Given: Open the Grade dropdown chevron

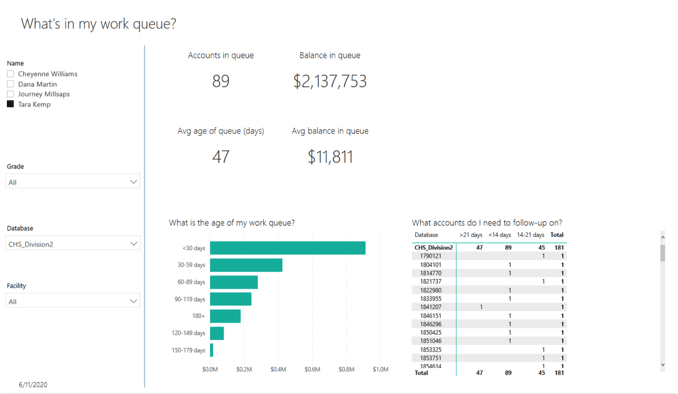Looking at the screenshot, I should 133,182.
